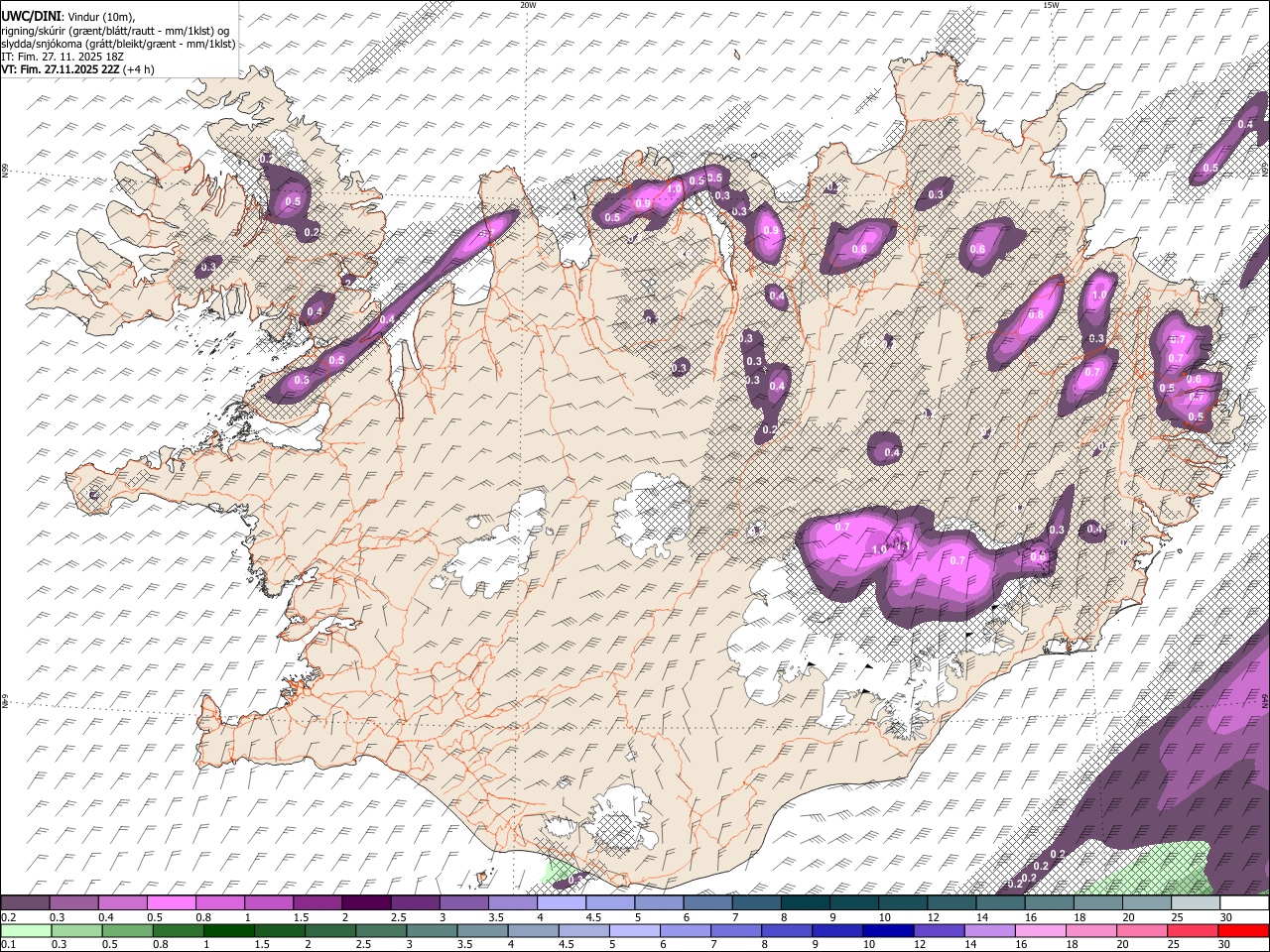Click the bright pink 0.5 upper legend swatch

171,903
